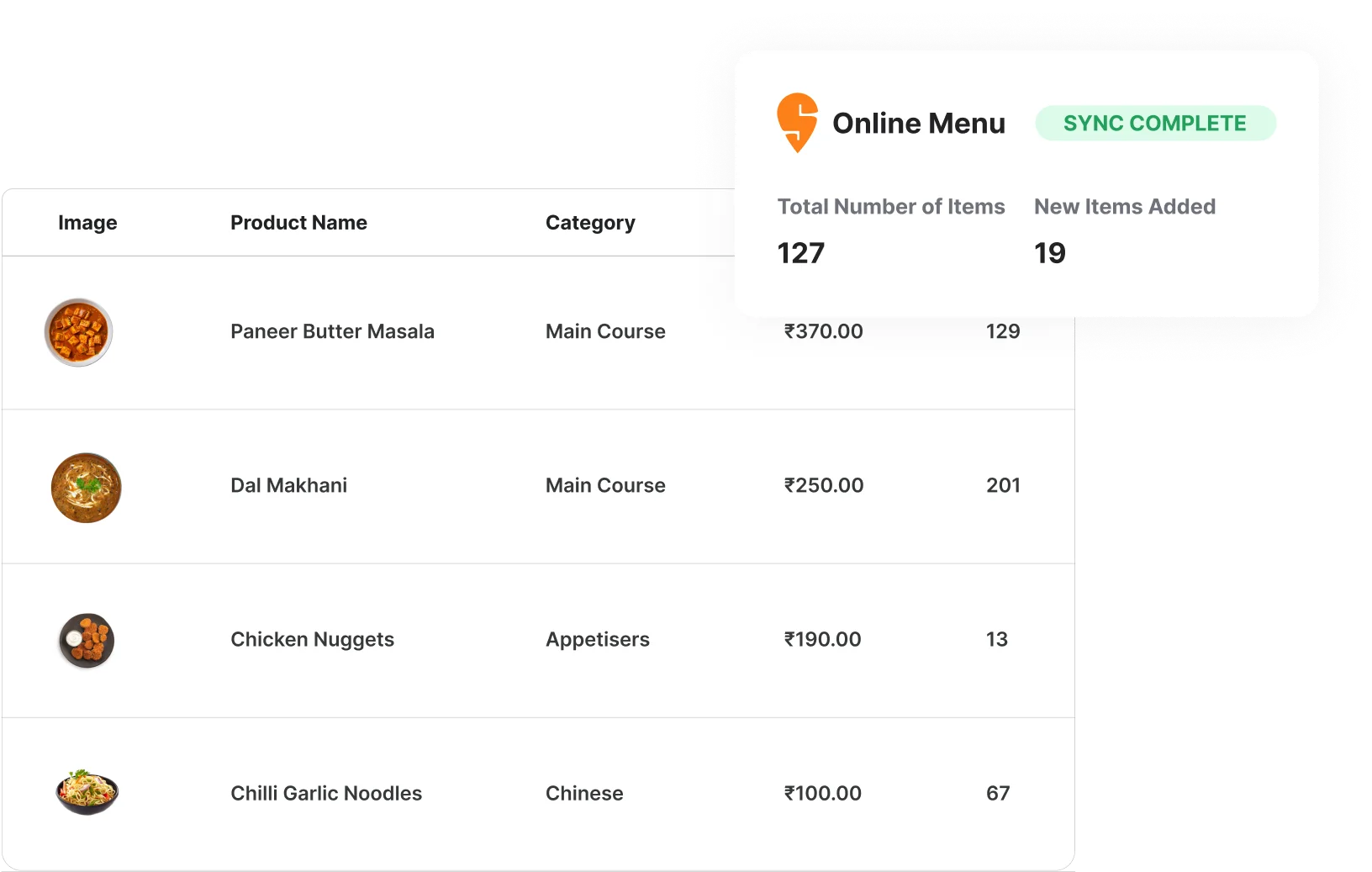Viewport: 1372px width, 872px height.
Task: Click the new items added count 19
Action: point(1049,253)
